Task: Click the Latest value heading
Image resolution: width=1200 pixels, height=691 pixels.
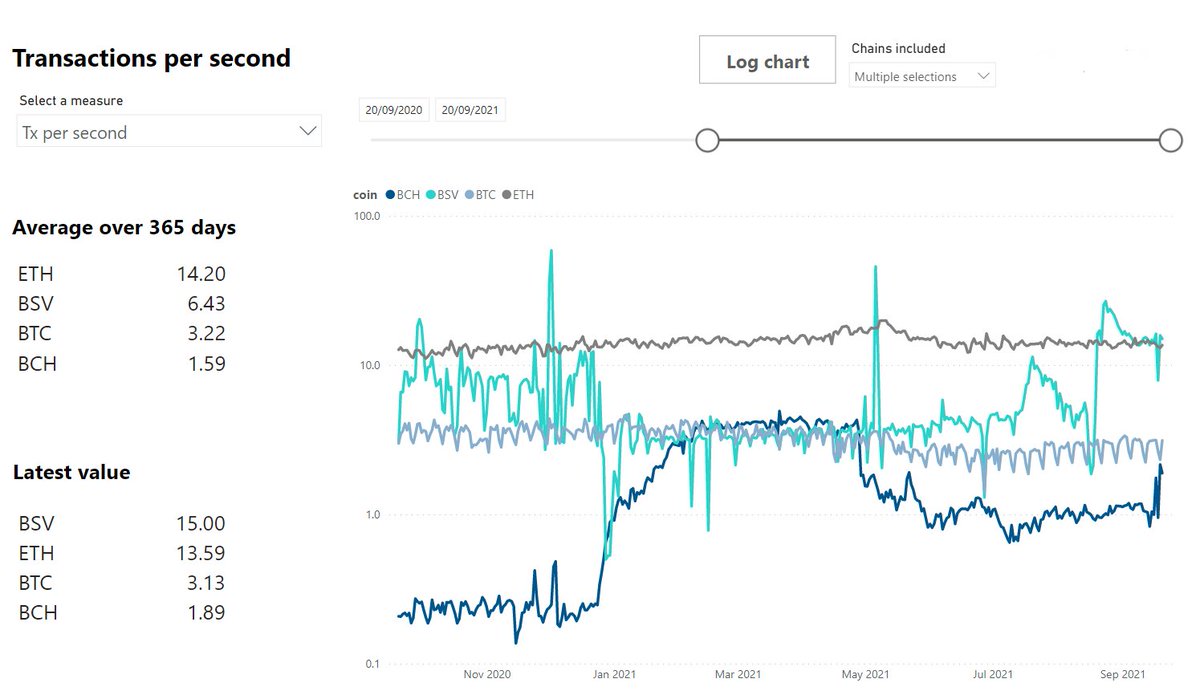Action: click(x=71, y=472)
